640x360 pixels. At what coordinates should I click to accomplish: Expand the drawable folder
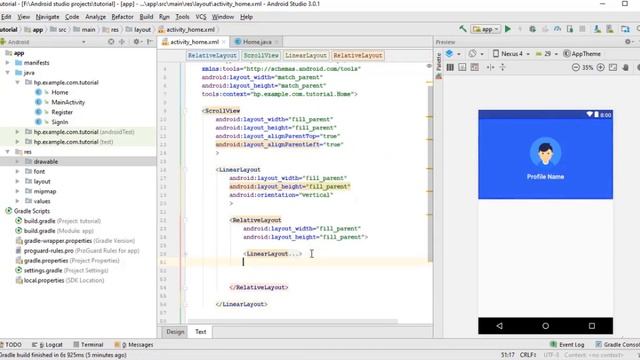coord(18,162)
